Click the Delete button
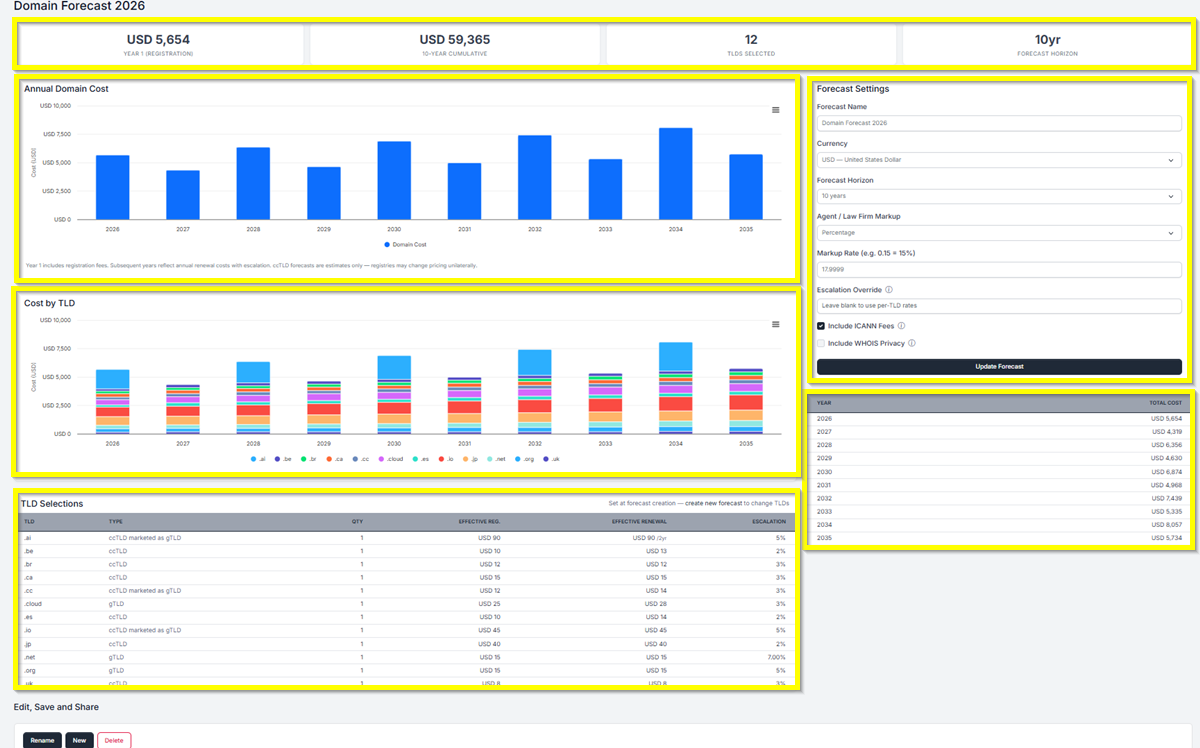Screen dimensions: 1200x748 tap(114, 740)
